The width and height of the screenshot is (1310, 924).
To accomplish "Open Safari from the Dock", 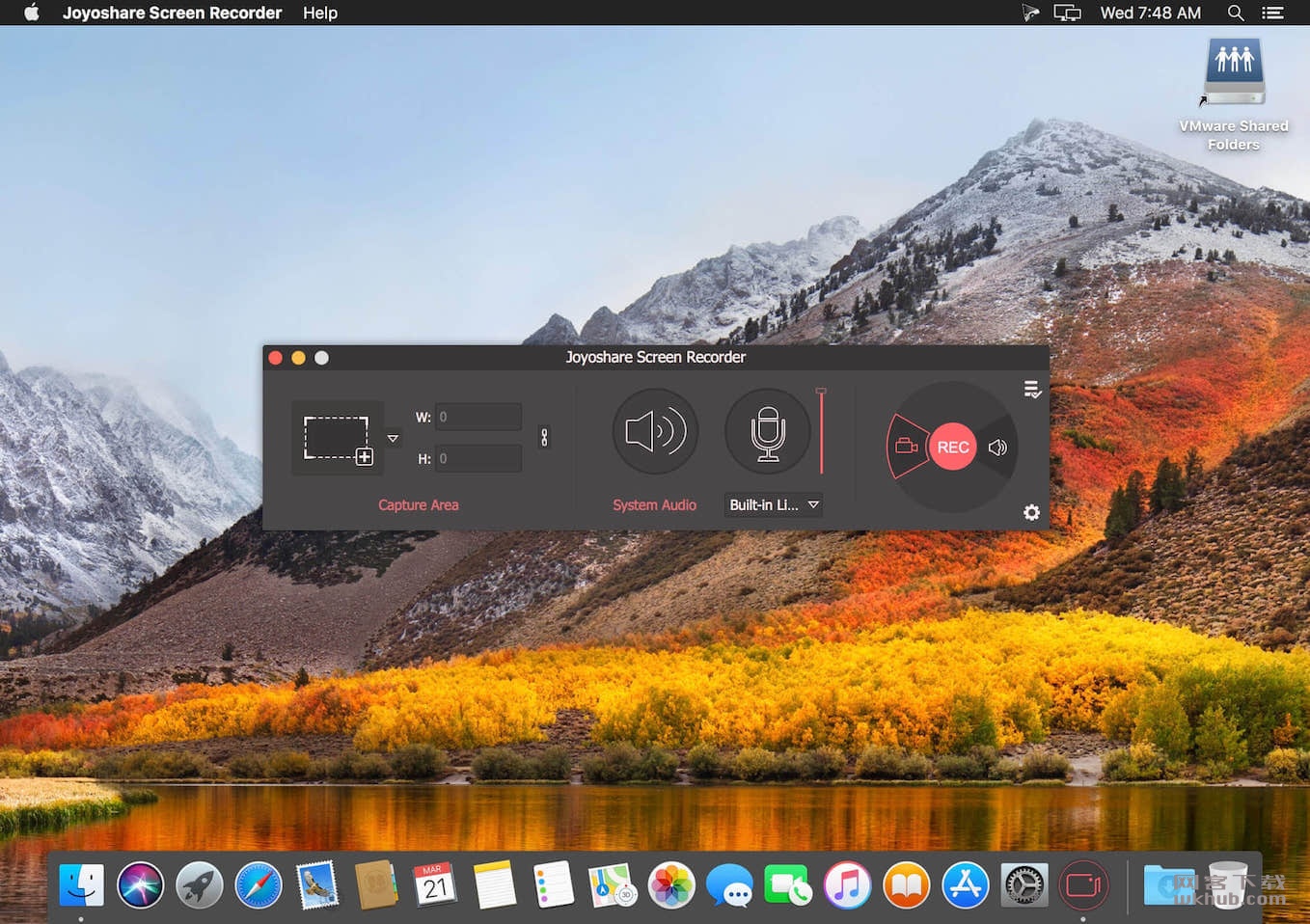I will 259,884.
